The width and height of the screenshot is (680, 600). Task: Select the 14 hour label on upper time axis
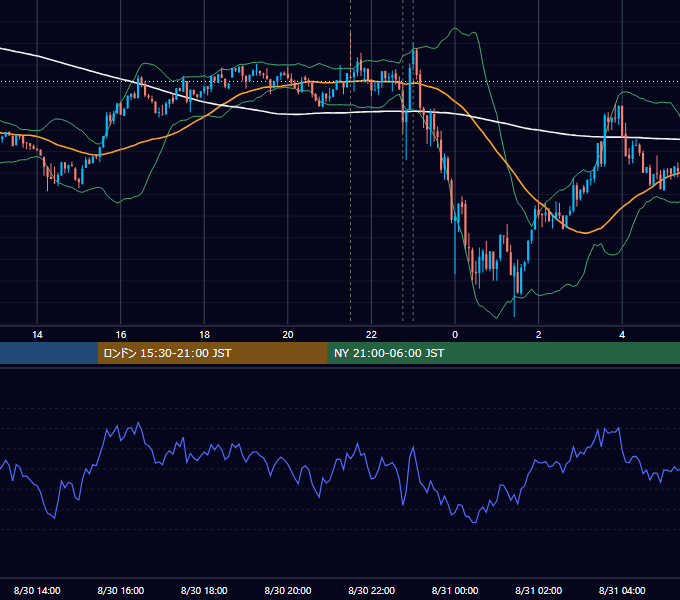[37, 335]
